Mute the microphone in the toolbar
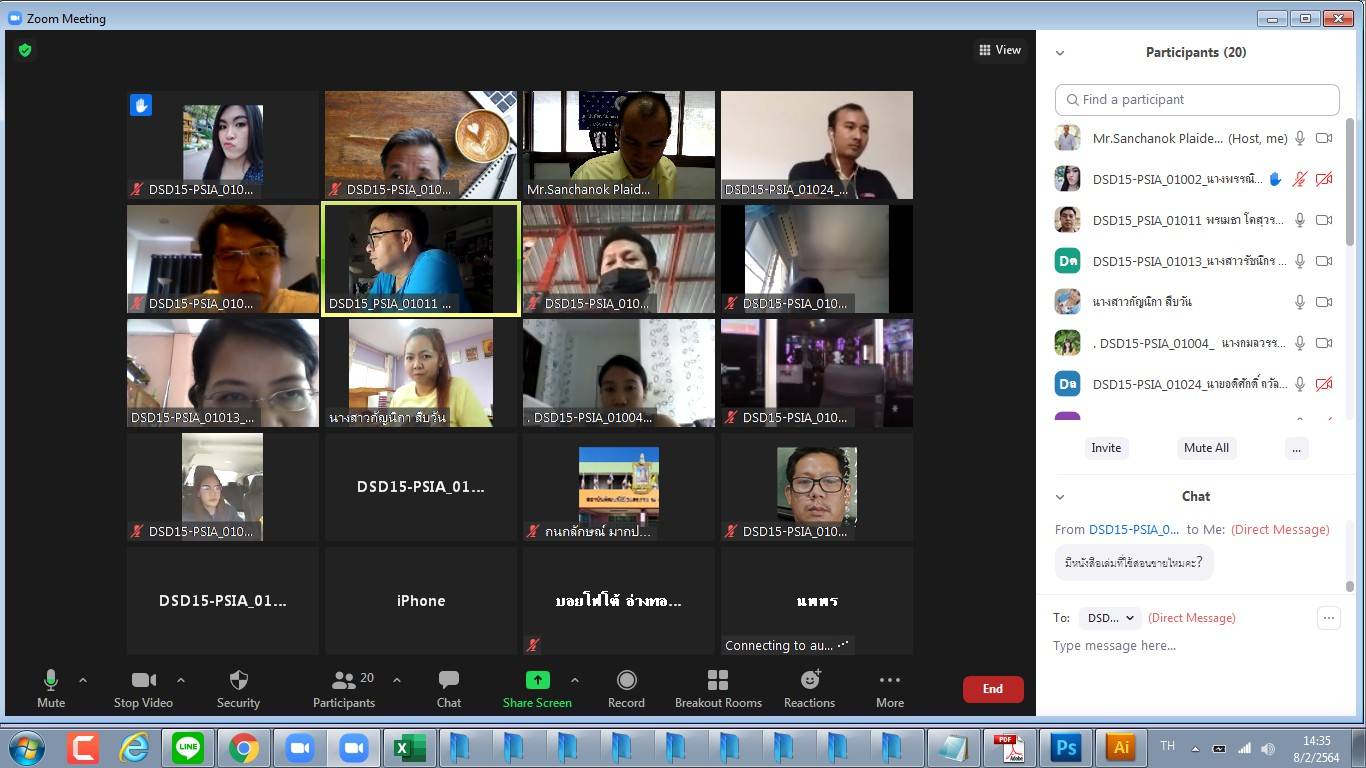 [x=51, y=681]
